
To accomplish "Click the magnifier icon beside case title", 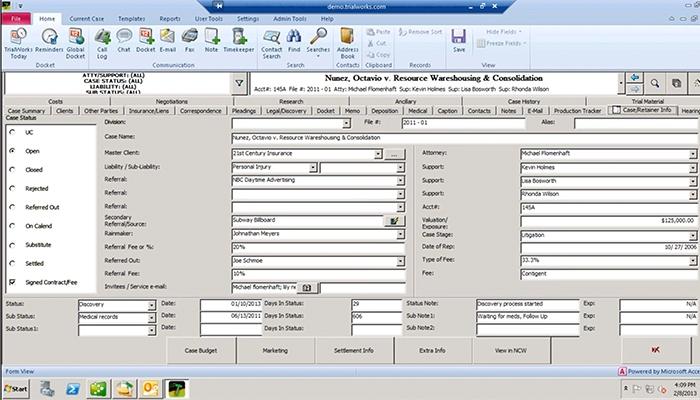I will [x=654, y=83].
